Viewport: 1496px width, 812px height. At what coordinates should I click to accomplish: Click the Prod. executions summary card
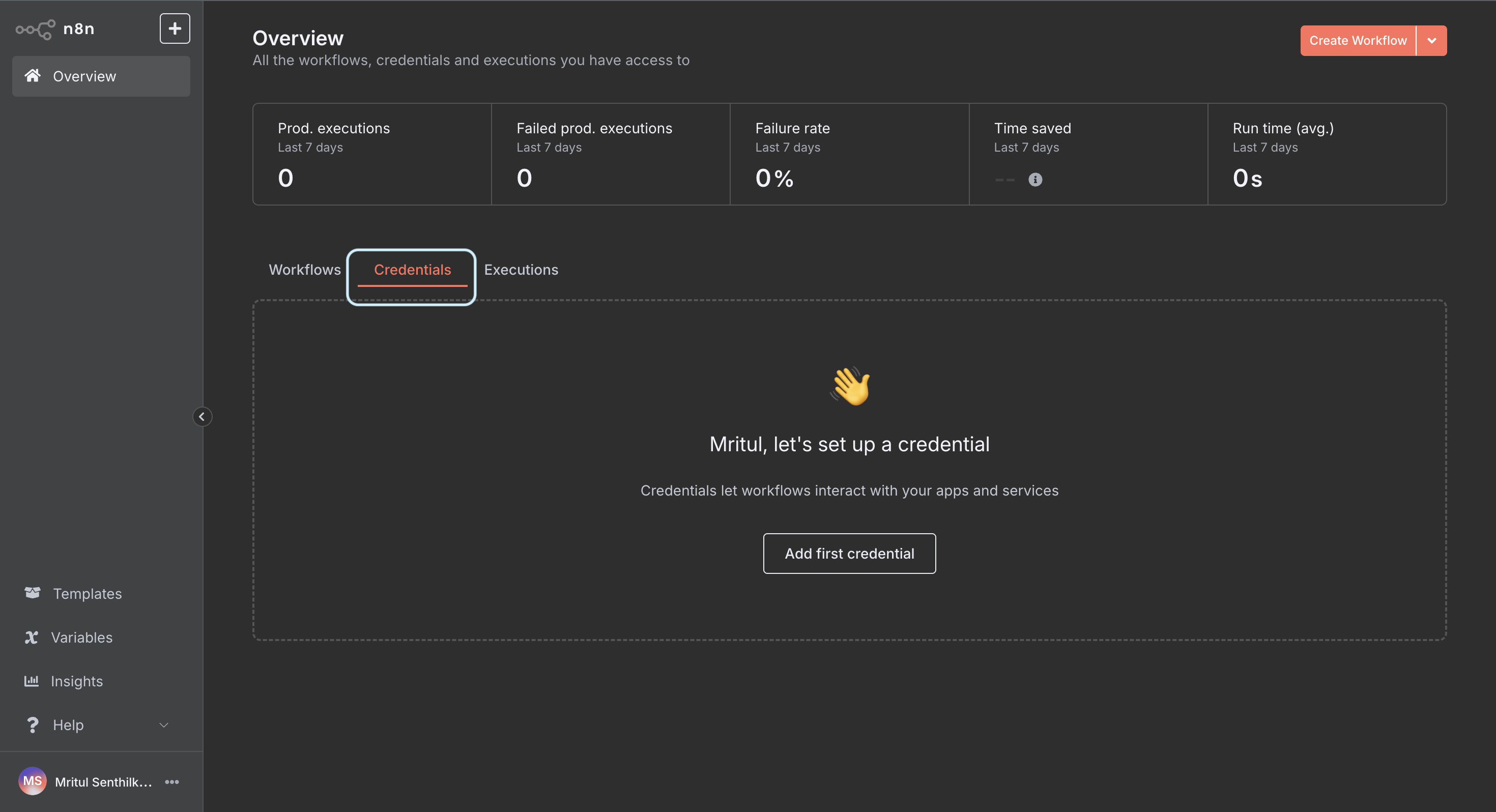[x=371, y=154]
